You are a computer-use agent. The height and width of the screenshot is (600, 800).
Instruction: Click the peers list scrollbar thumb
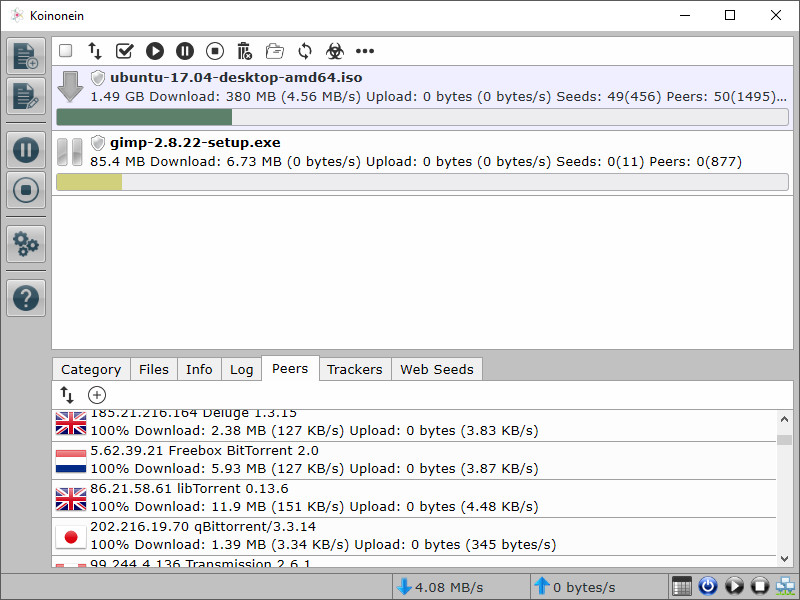point(785,440)
